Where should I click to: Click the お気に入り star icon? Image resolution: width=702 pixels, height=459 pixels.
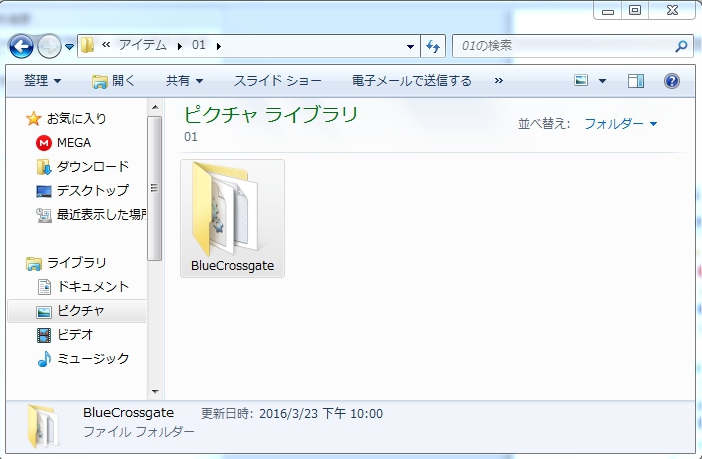(34, 119)
